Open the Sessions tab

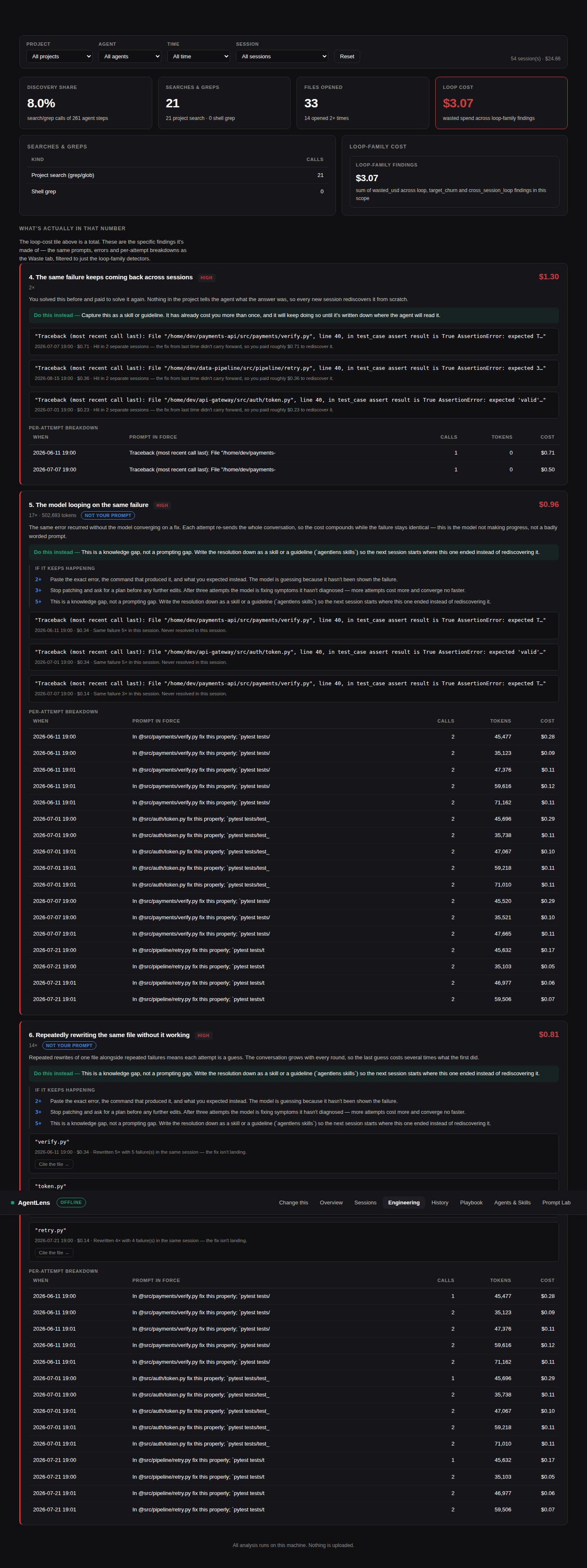(365, 1203)
